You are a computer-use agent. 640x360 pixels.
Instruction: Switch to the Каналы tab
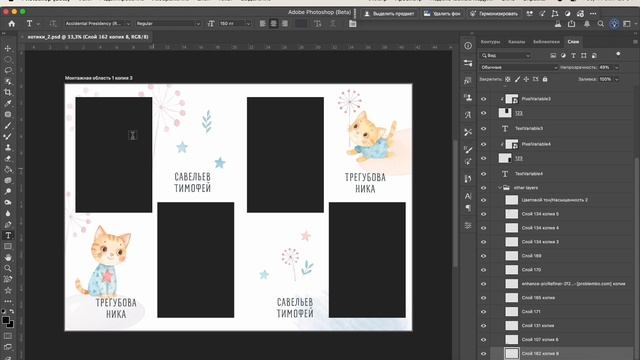[x=516, y=42]
